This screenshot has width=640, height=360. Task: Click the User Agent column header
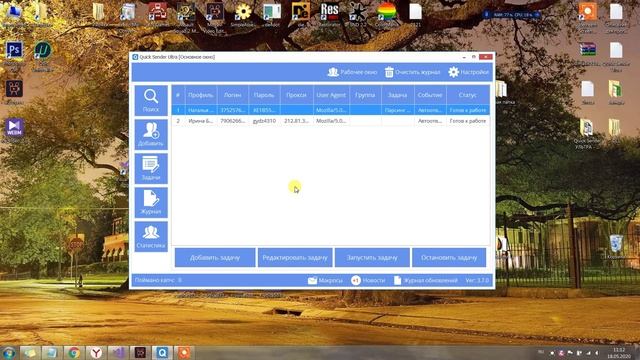click(331, 95)
